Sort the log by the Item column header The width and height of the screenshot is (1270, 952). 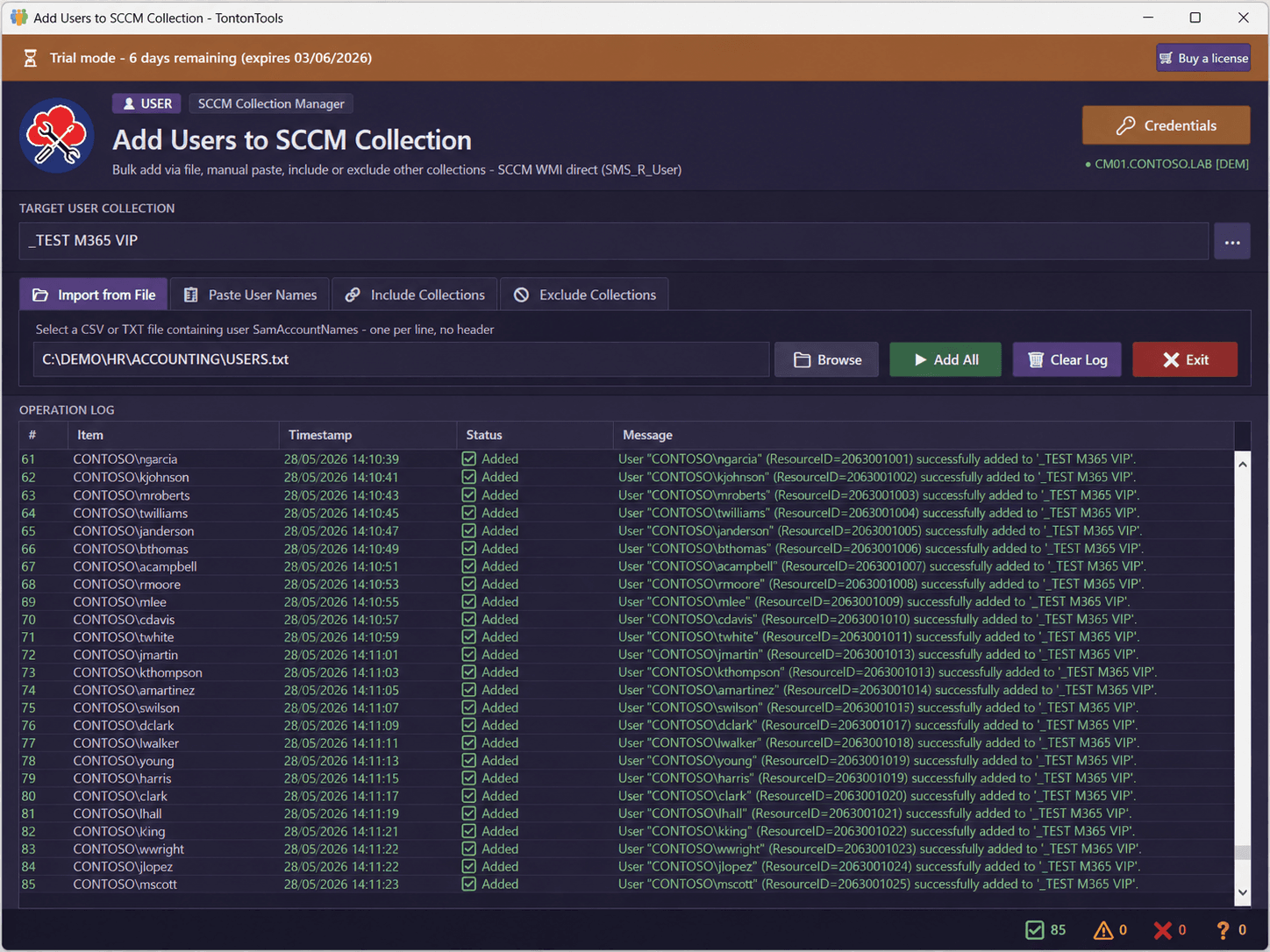point(173,435)
